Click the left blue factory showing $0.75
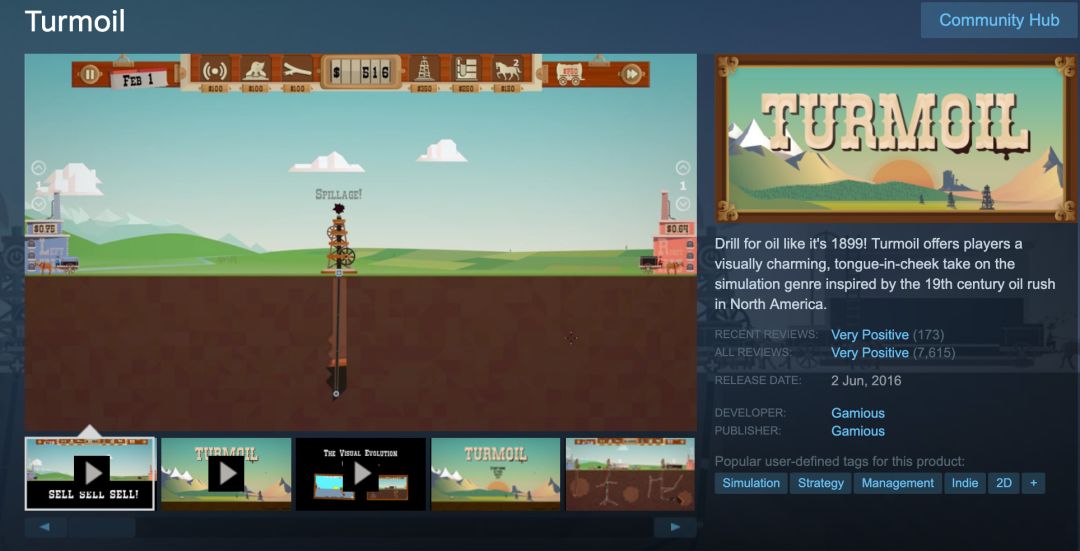Screen dimensions: 1080x551 47,238
